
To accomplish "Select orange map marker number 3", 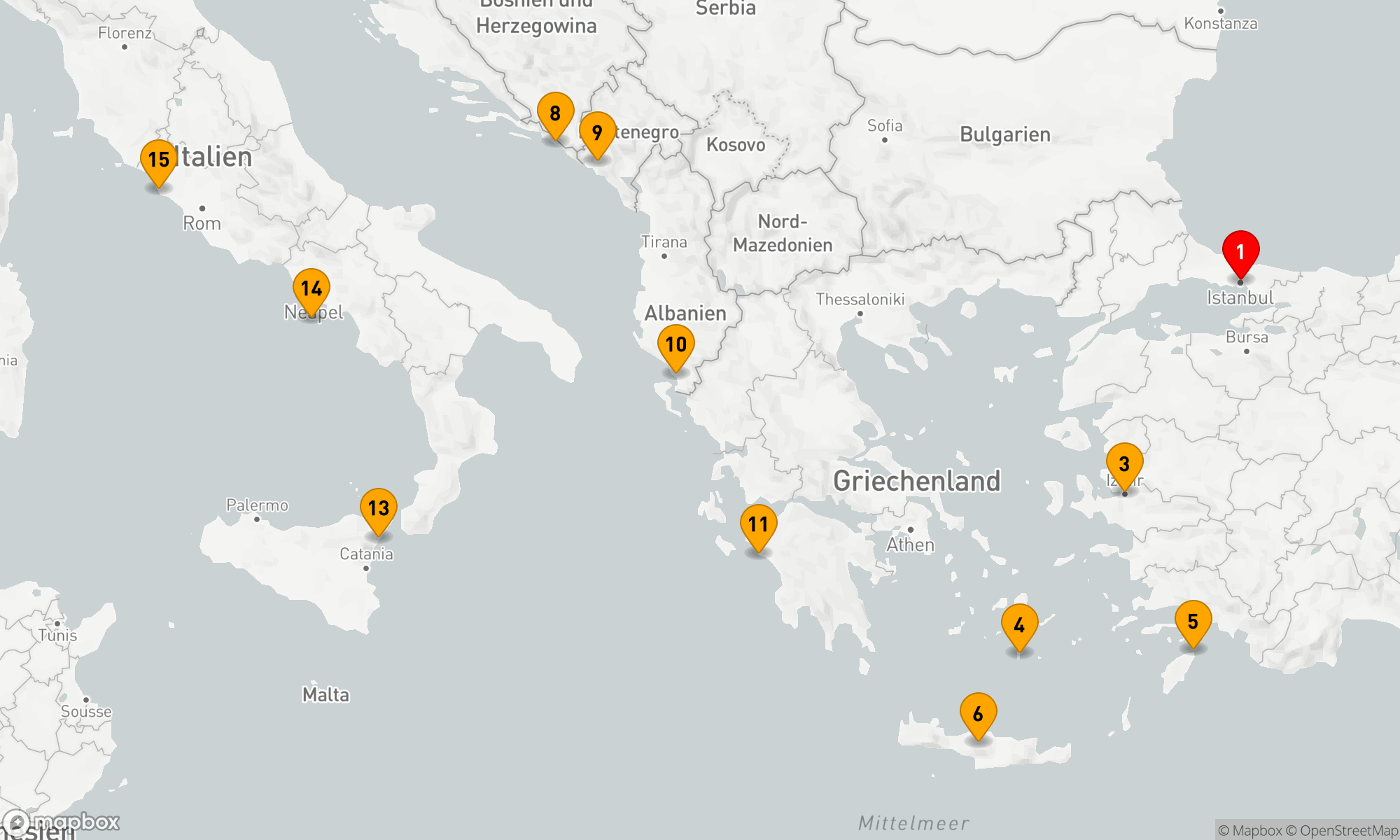I will point(1124,464).
